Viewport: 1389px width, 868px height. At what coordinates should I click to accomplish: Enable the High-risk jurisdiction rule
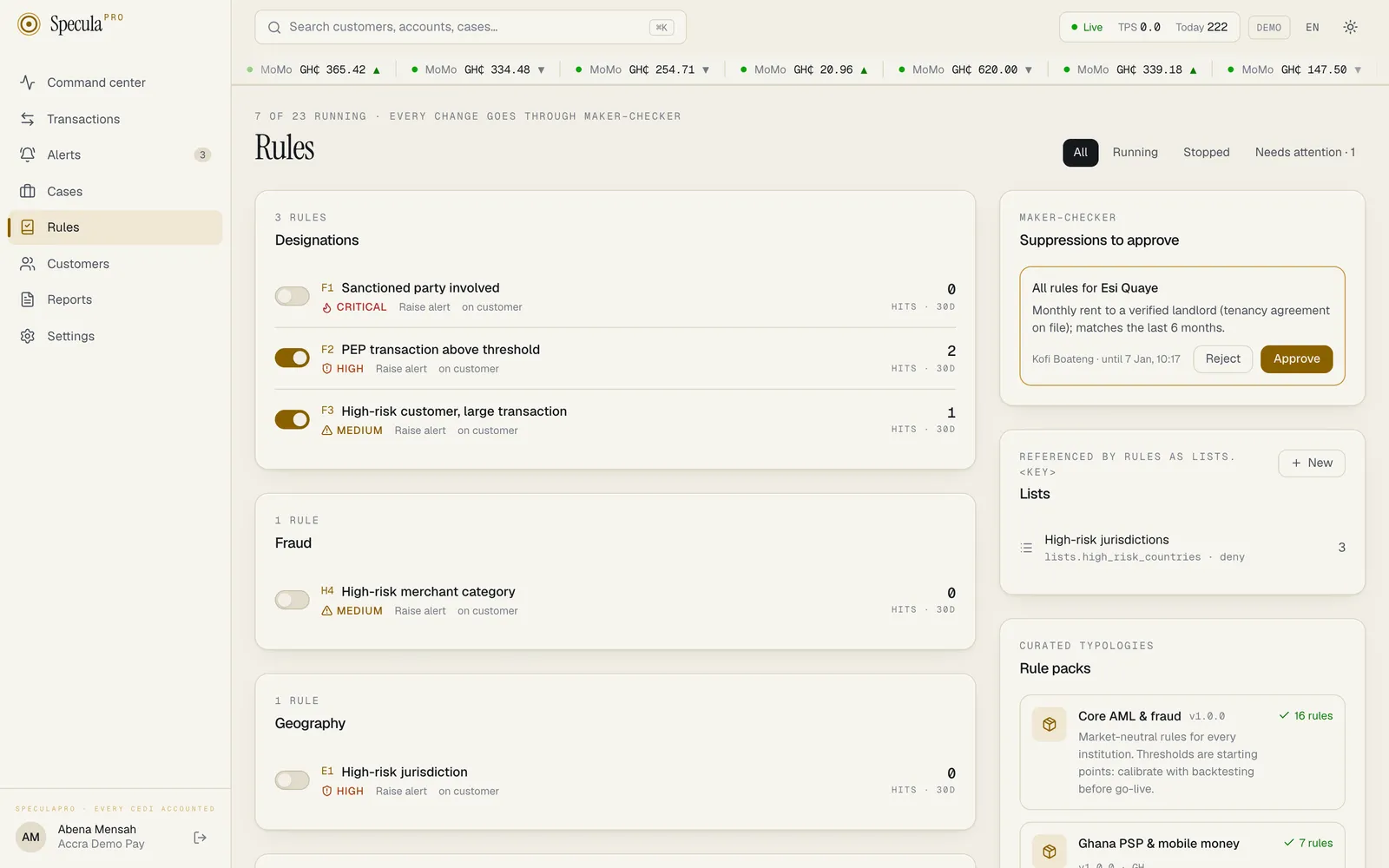pyautogui.click(x=293, y=780)
